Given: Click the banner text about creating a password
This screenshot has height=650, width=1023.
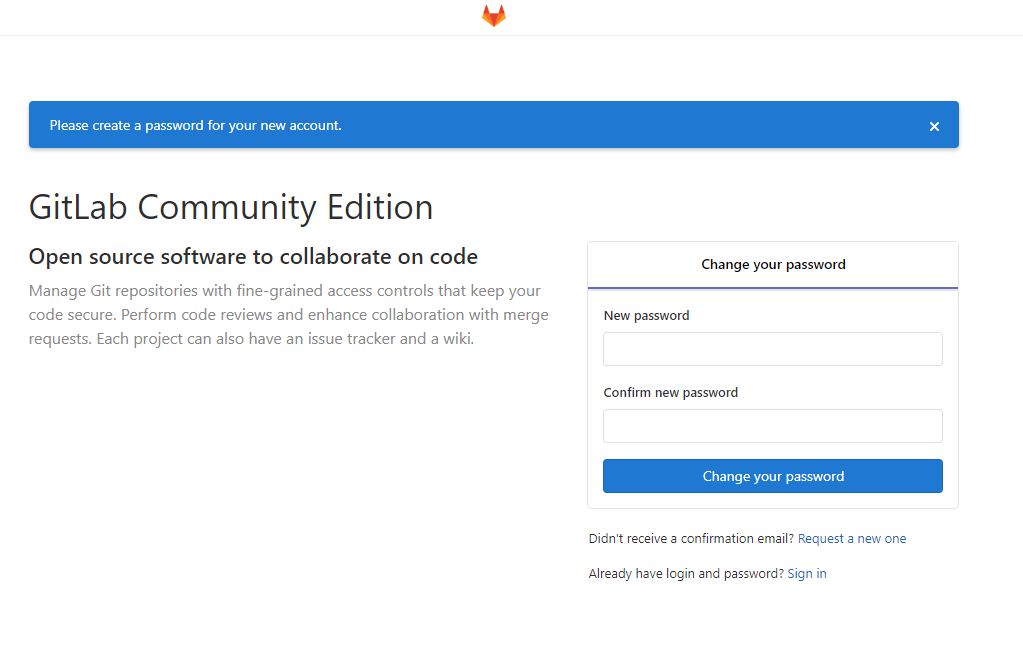Looking at the screenshot, I should tap(196, 125).
